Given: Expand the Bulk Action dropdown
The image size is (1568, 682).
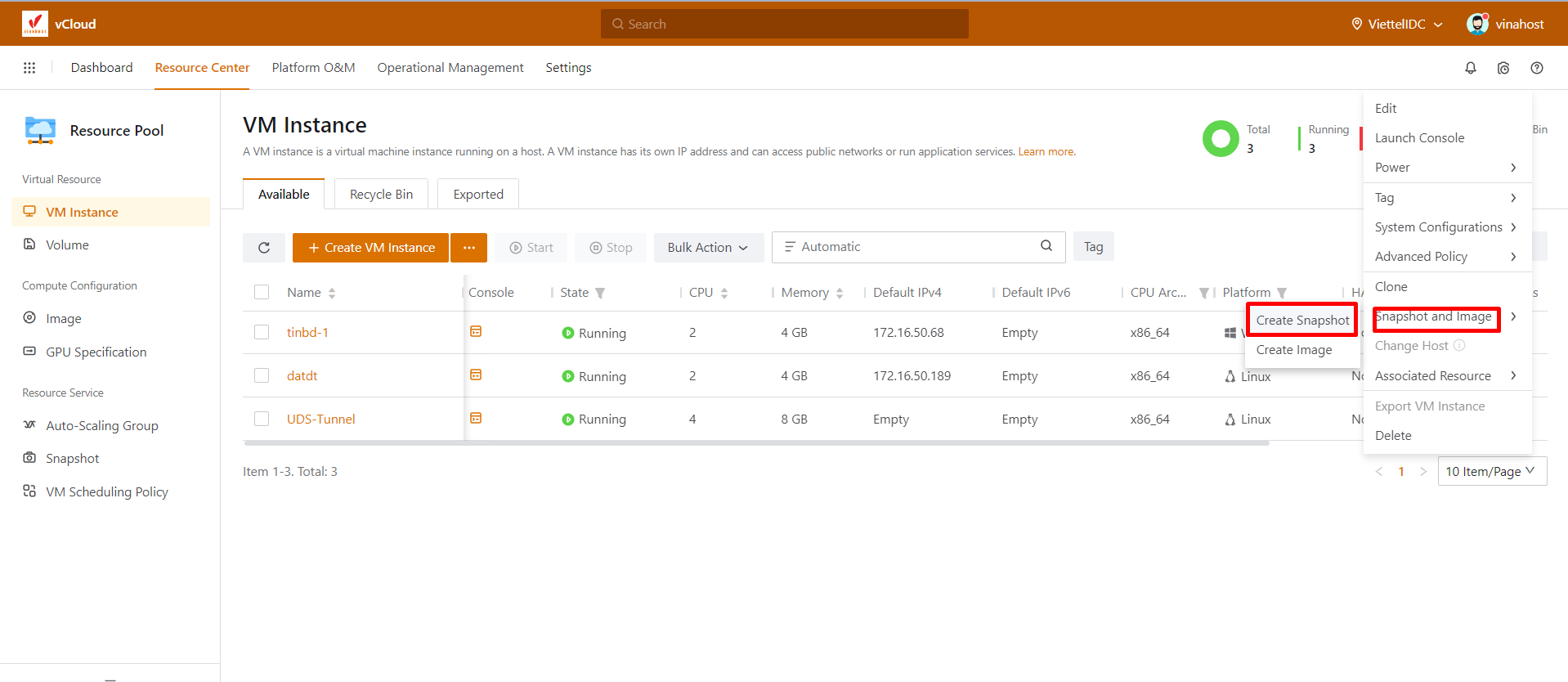Looking at the screenshot, I should click(x=708, y=248).
